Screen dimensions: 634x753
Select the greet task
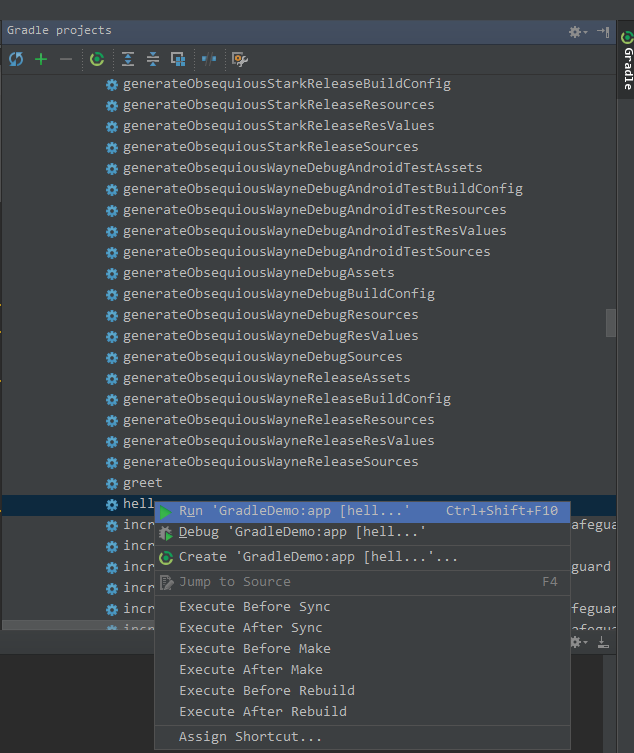pyautogui.click(x=142, y=483)
